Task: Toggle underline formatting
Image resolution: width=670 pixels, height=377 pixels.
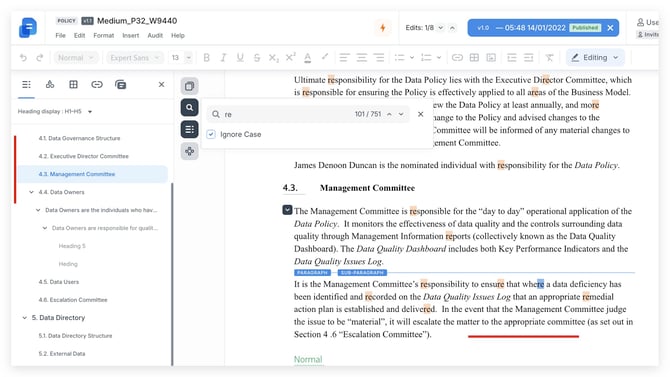Action: (x=240, y=58)
